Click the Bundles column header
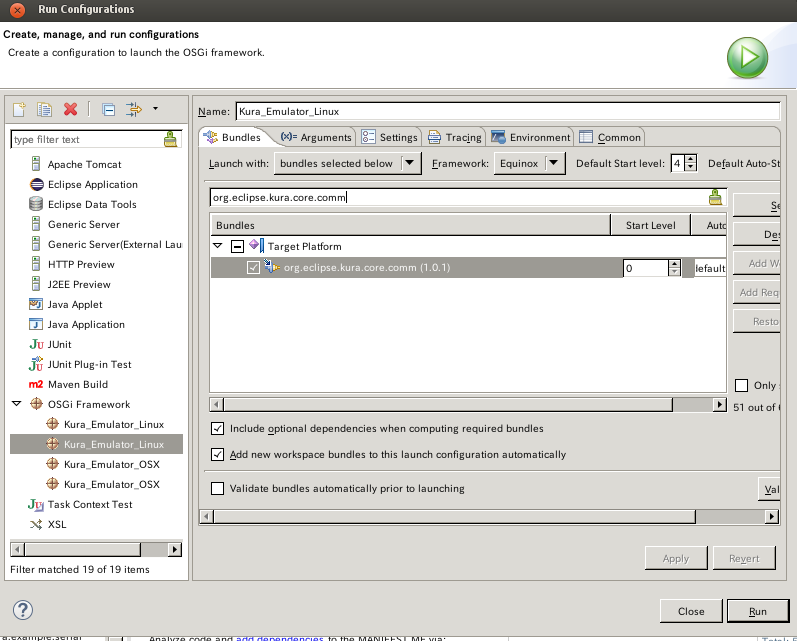797x641 pixels. pos(410,225)
